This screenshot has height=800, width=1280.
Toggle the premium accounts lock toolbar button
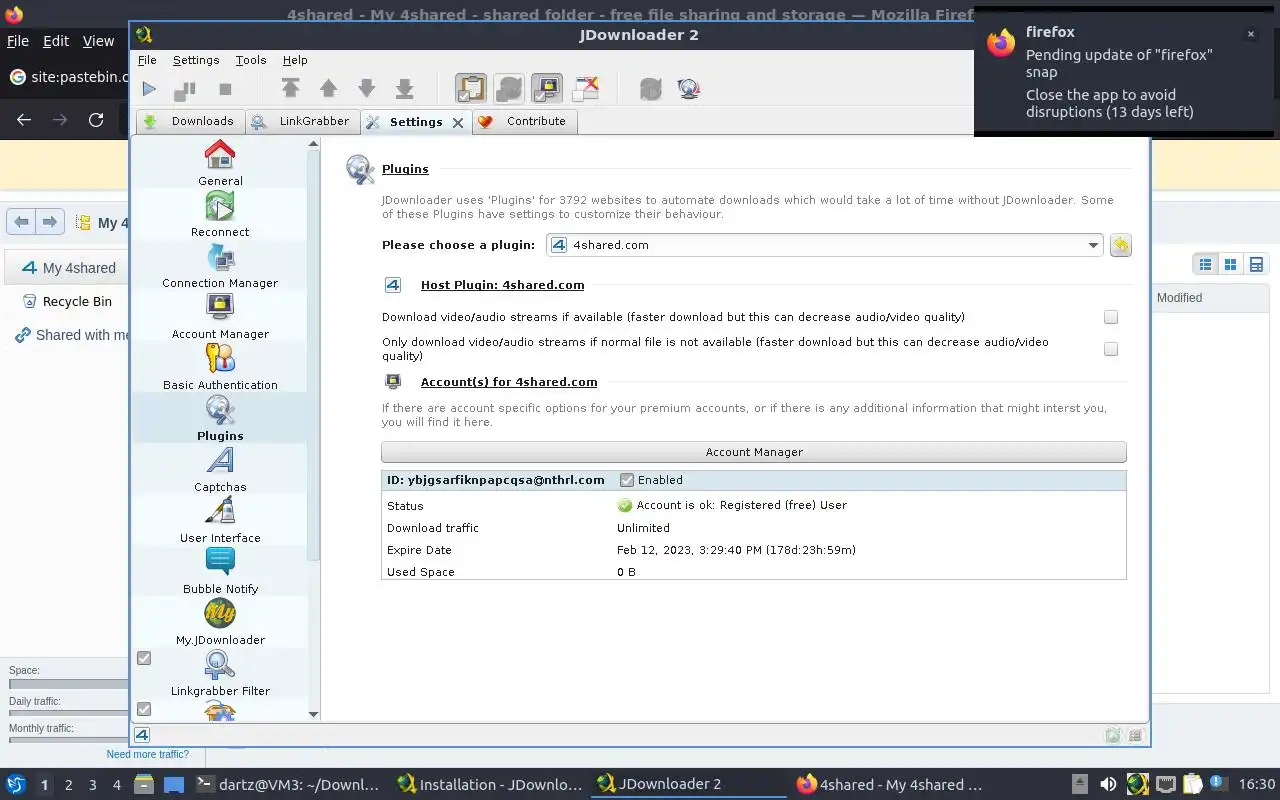point(547,88)
